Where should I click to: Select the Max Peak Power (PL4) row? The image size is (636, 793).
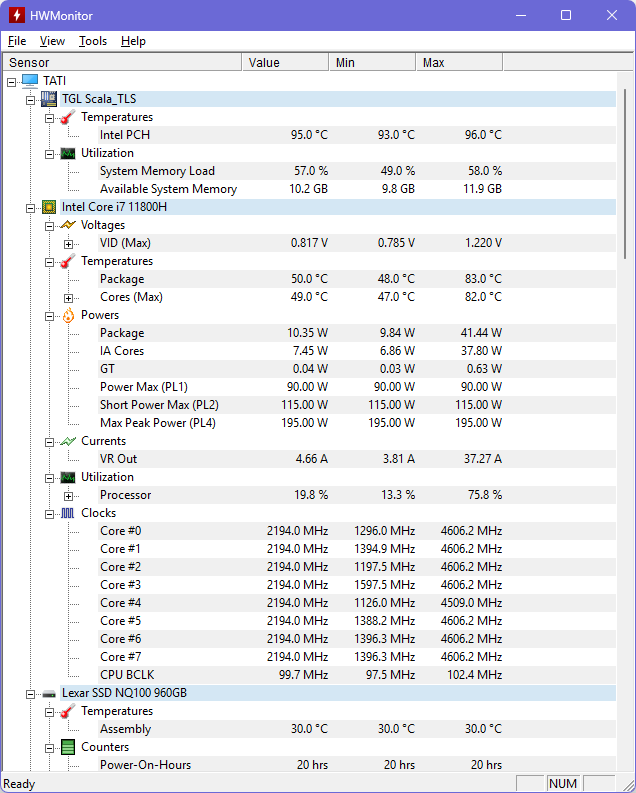357,423
